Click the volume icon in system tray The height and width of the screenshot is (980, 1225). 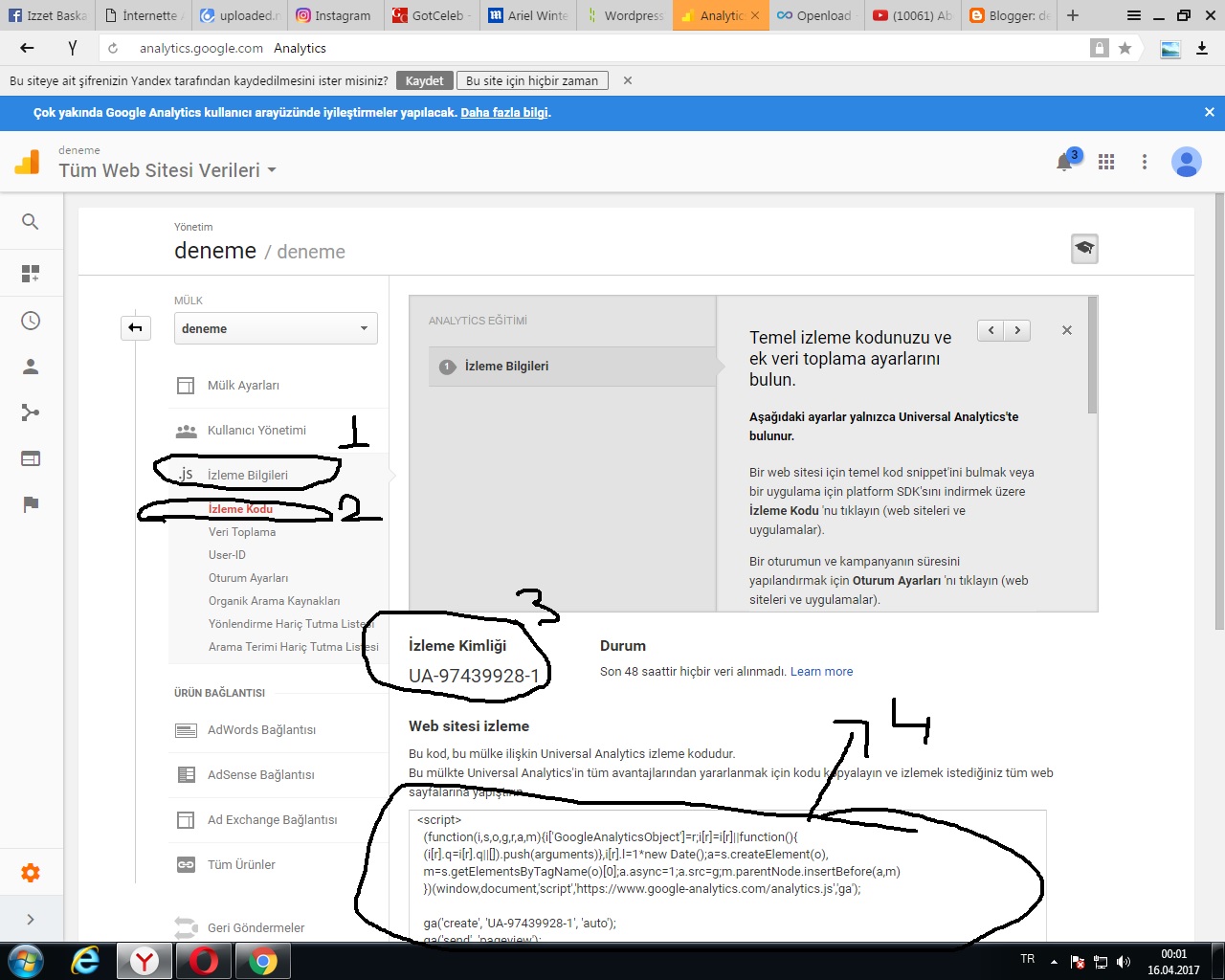pos(1124,961)
